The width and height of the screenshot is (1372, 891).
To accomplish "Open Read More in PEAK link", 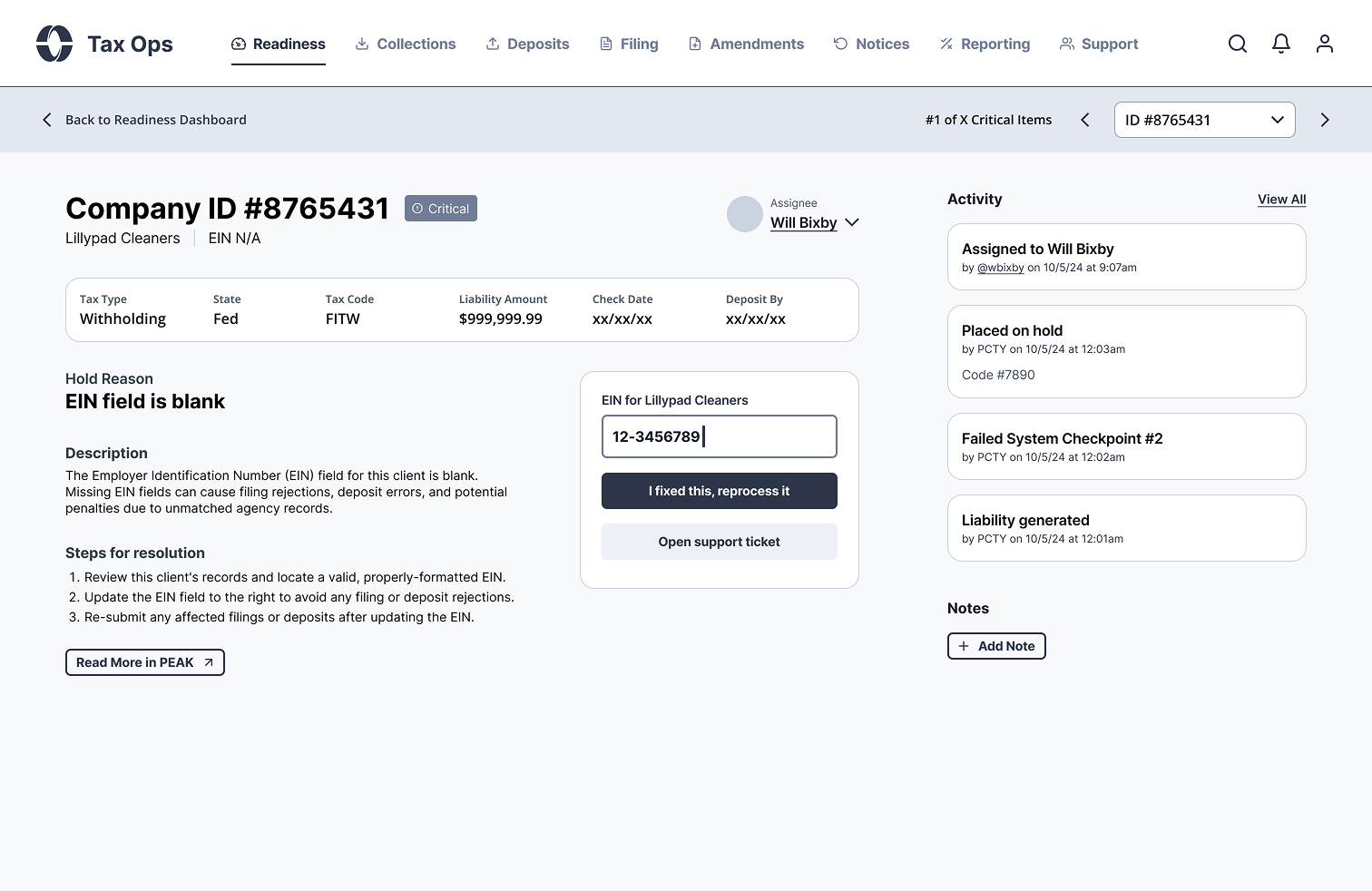I will 144,662.
